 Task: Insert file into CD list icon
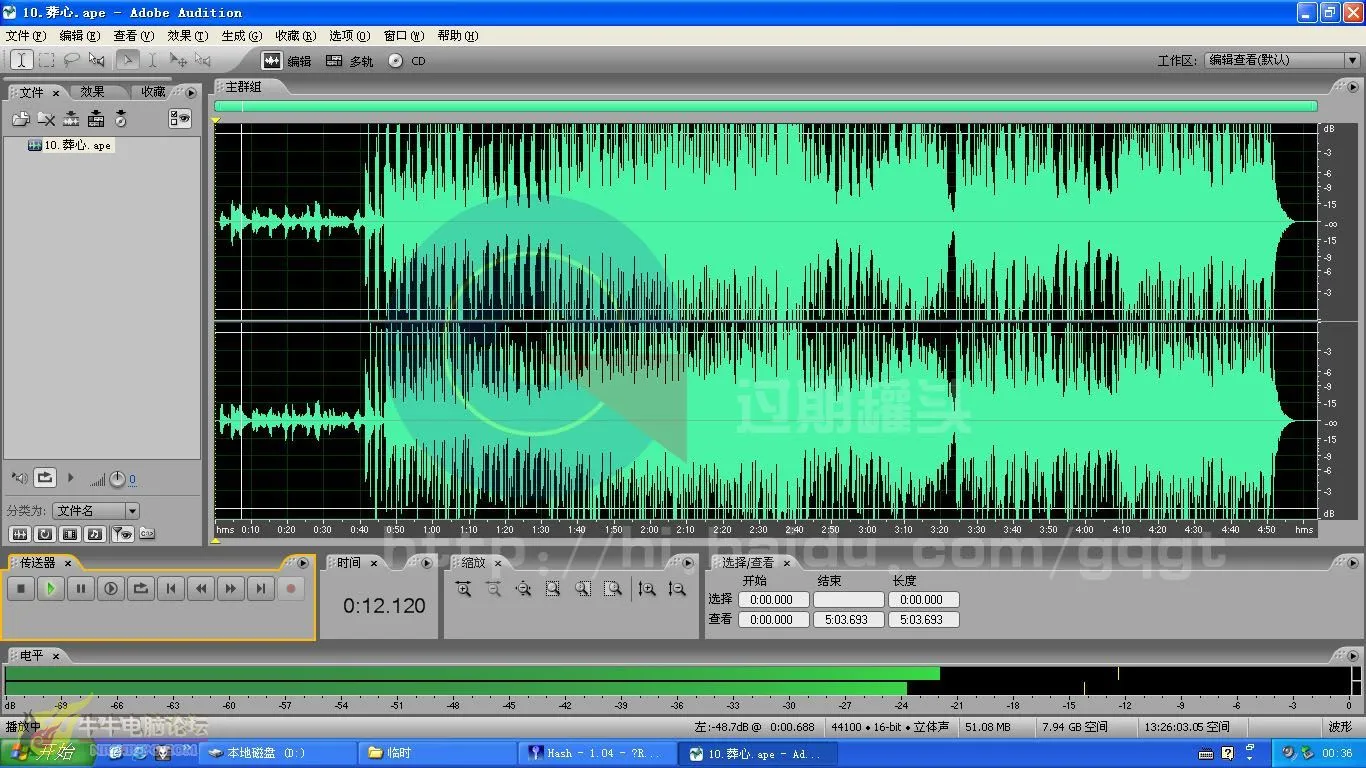120,119
